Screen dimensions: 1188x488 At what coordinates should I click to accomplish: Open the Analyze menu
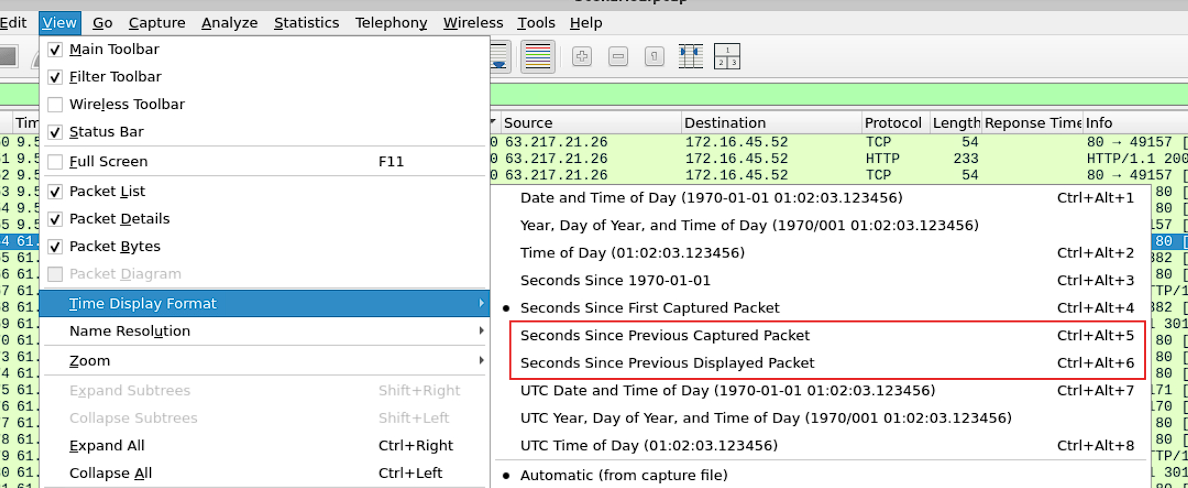point(230,23)
